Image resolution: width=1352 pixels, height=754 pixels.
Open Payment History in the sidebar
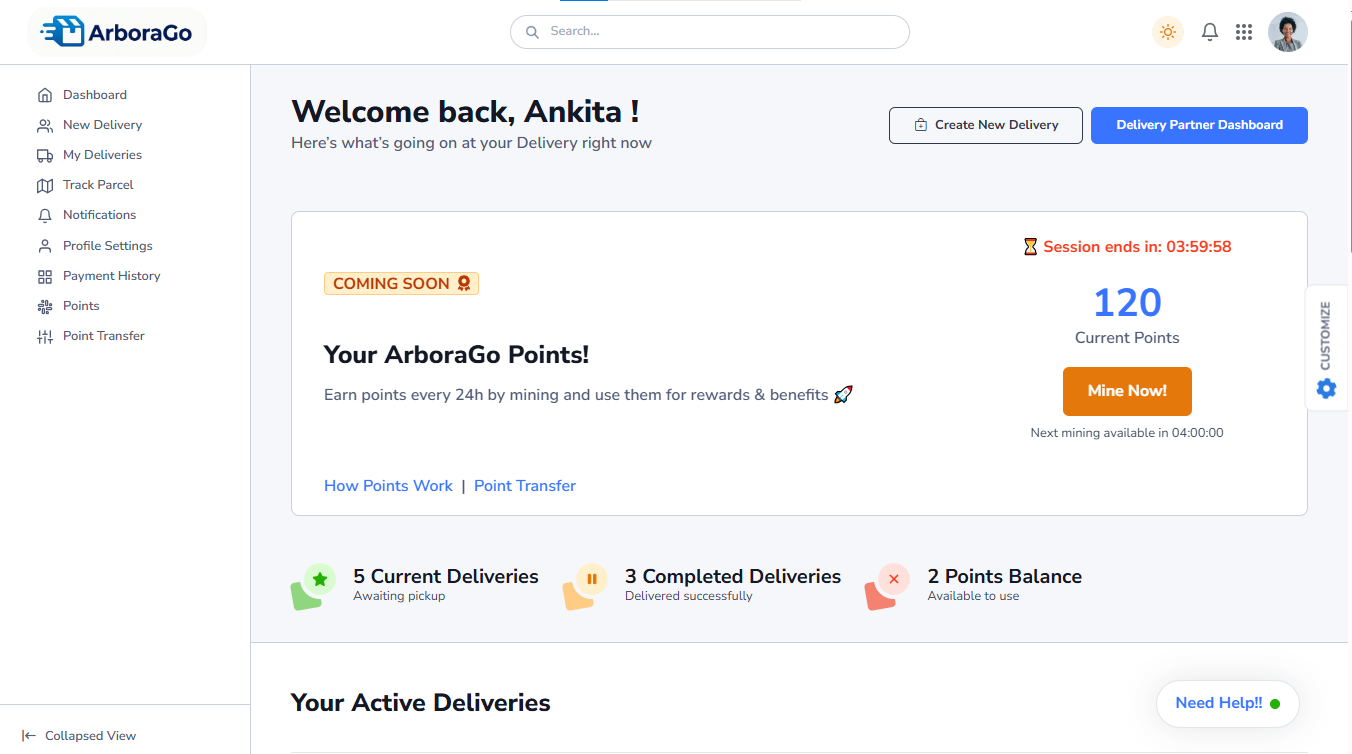click(x=111, y=276)
